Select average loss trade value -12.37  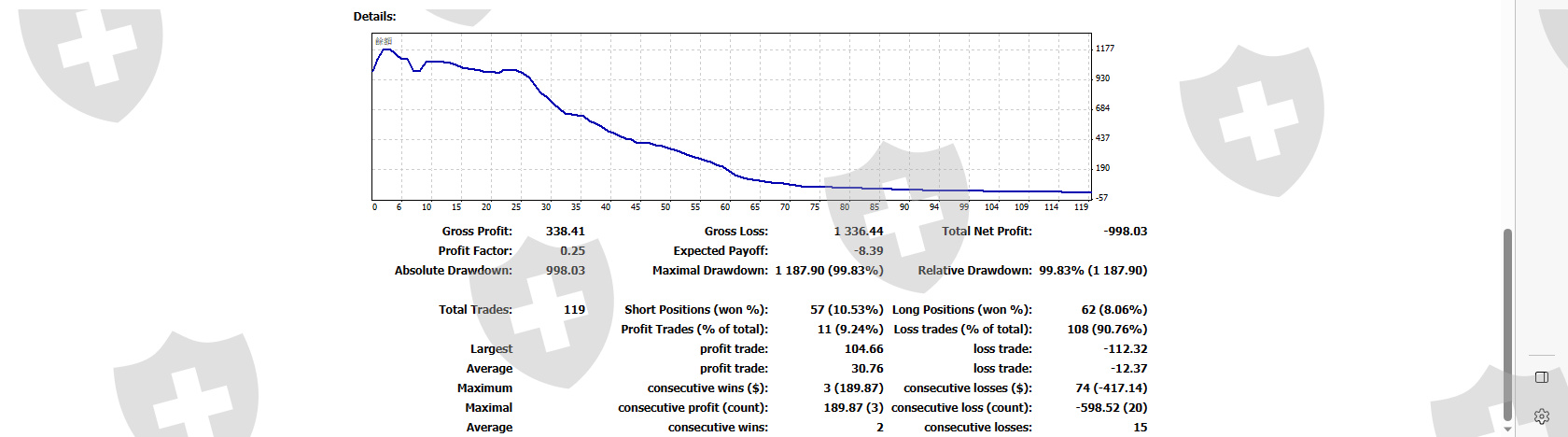1129,369
